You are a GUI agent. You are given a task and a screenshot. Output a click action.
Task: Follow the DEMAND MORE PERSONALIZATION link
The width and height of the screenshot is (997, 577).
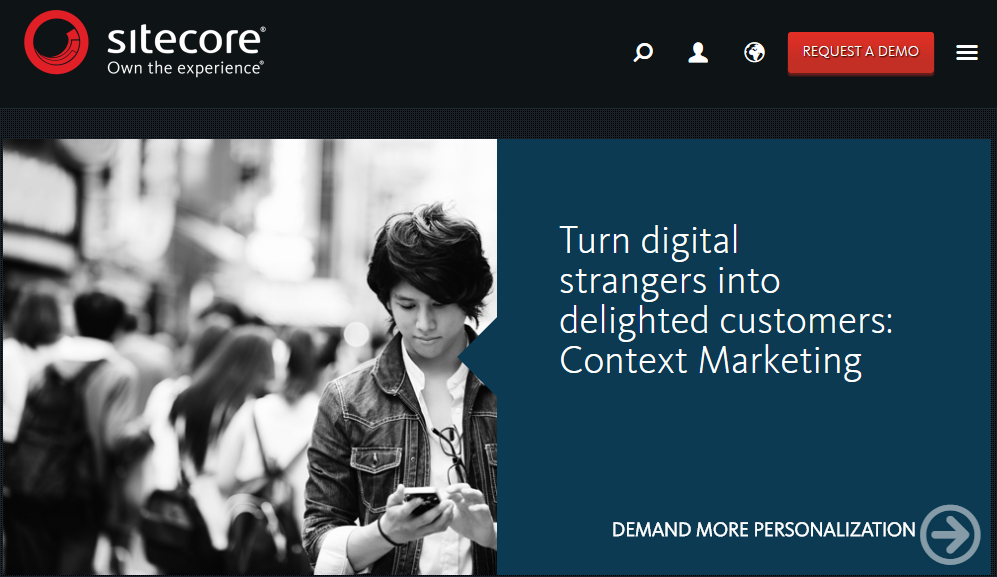tap(763, 530)
